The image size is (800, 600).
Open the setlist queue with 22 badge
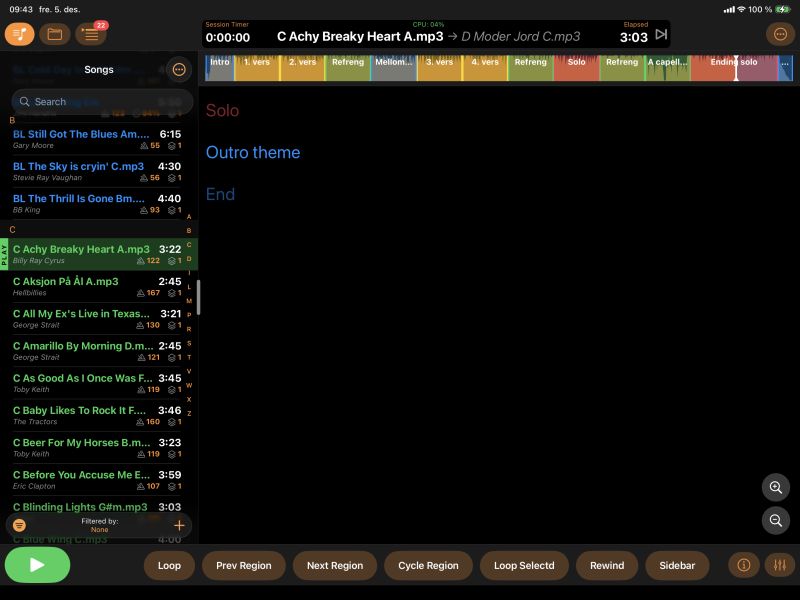[91, 35]
